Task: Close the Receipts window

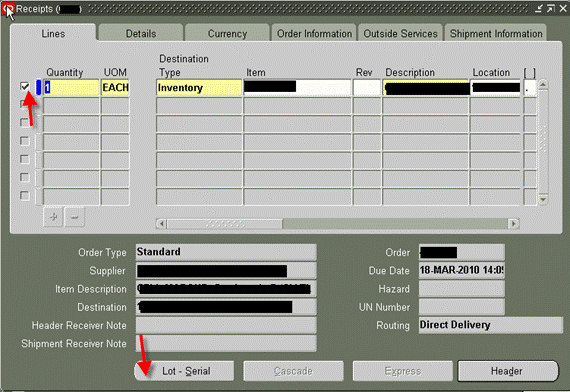Action: (563, 9)
